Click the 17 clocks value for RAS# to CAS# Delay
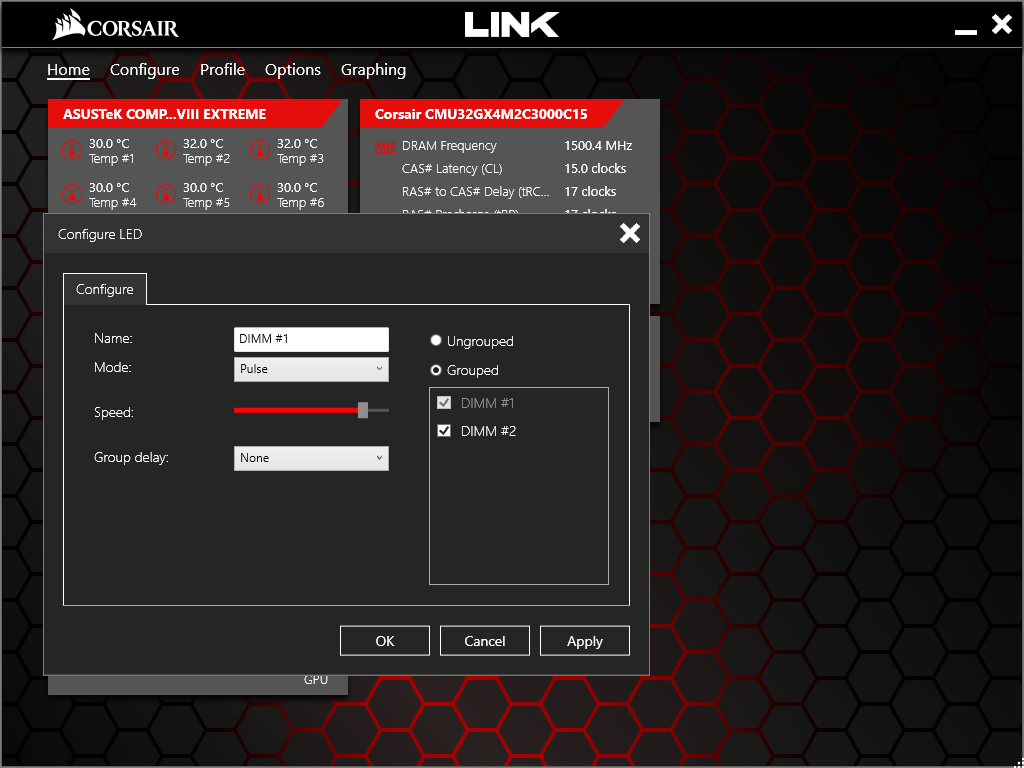Screen dimensions: 1024x768 click(x=590, y=191)
